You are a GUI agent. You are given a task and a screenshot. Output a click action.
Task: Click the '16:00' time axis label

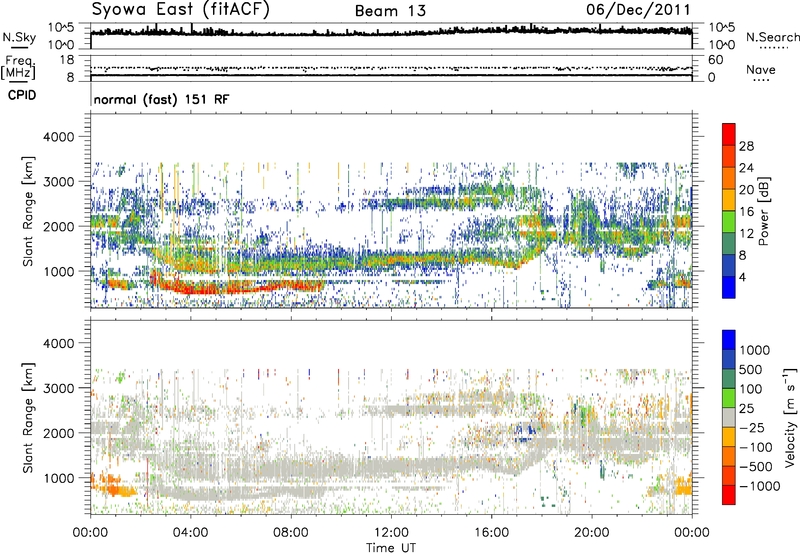coord(491,533)
